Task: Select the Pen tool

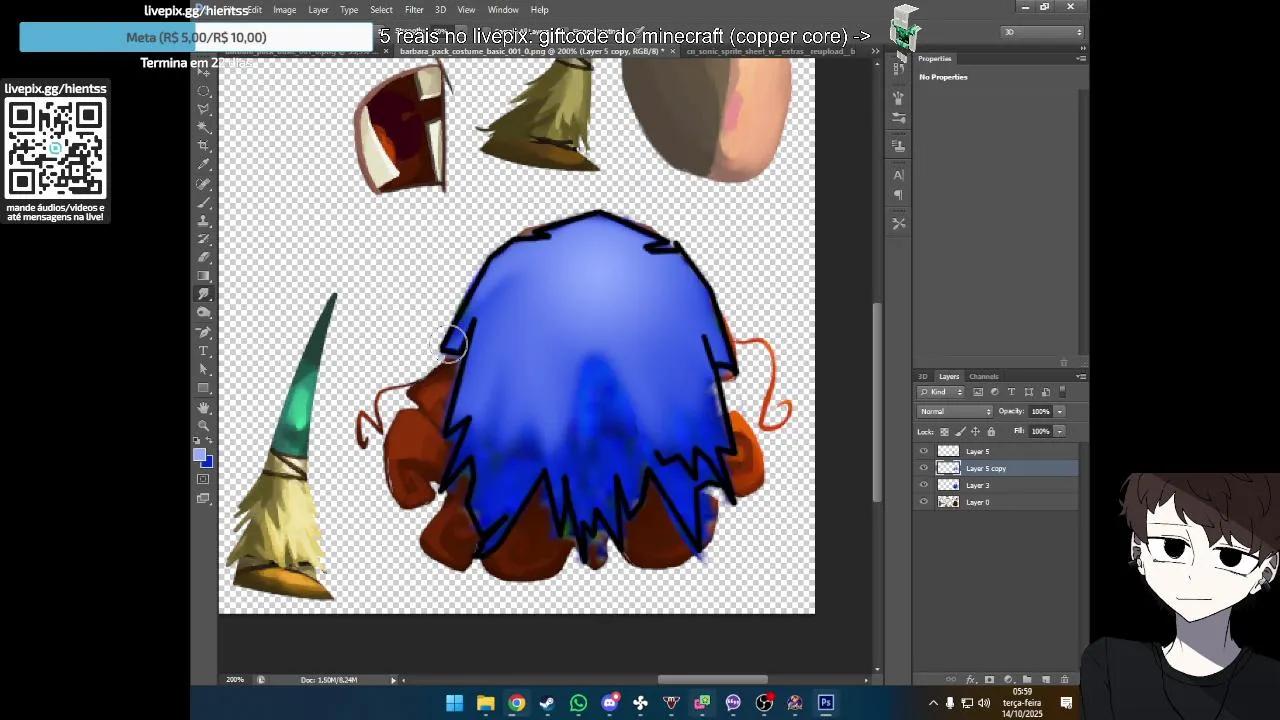Action: pos(204,332)
